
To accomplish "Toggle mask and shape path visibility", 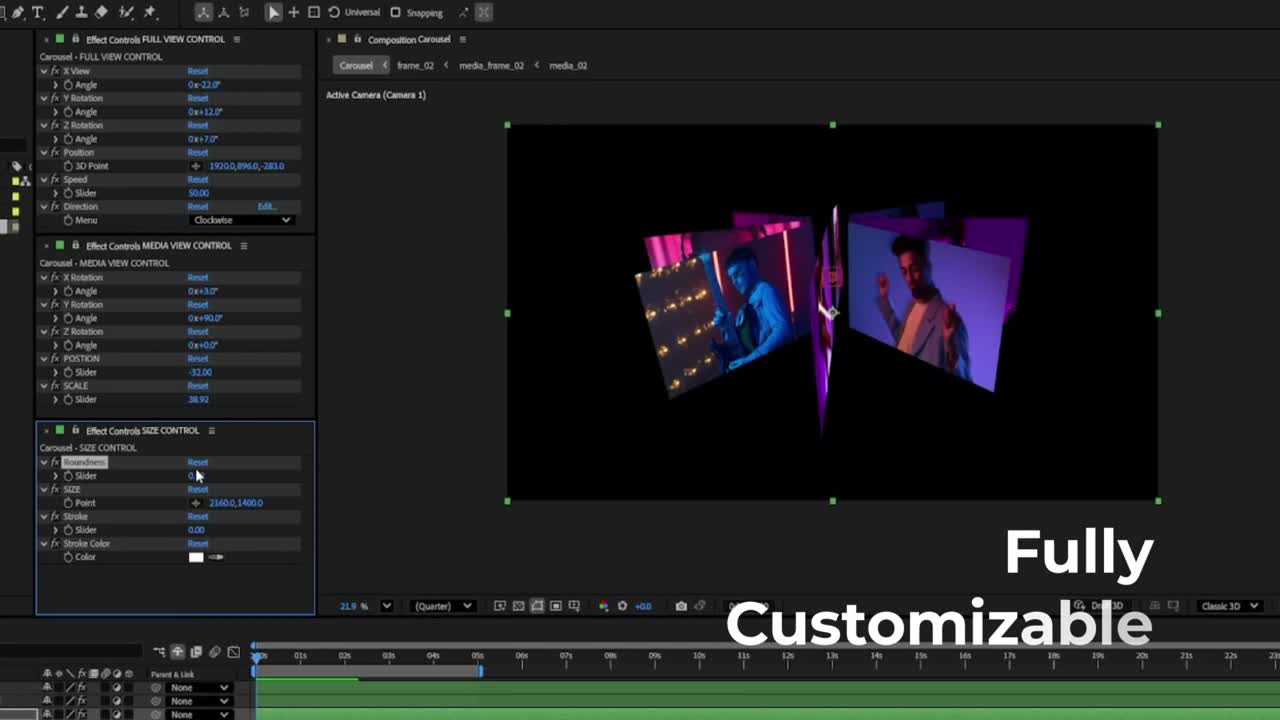I will 537,606.
